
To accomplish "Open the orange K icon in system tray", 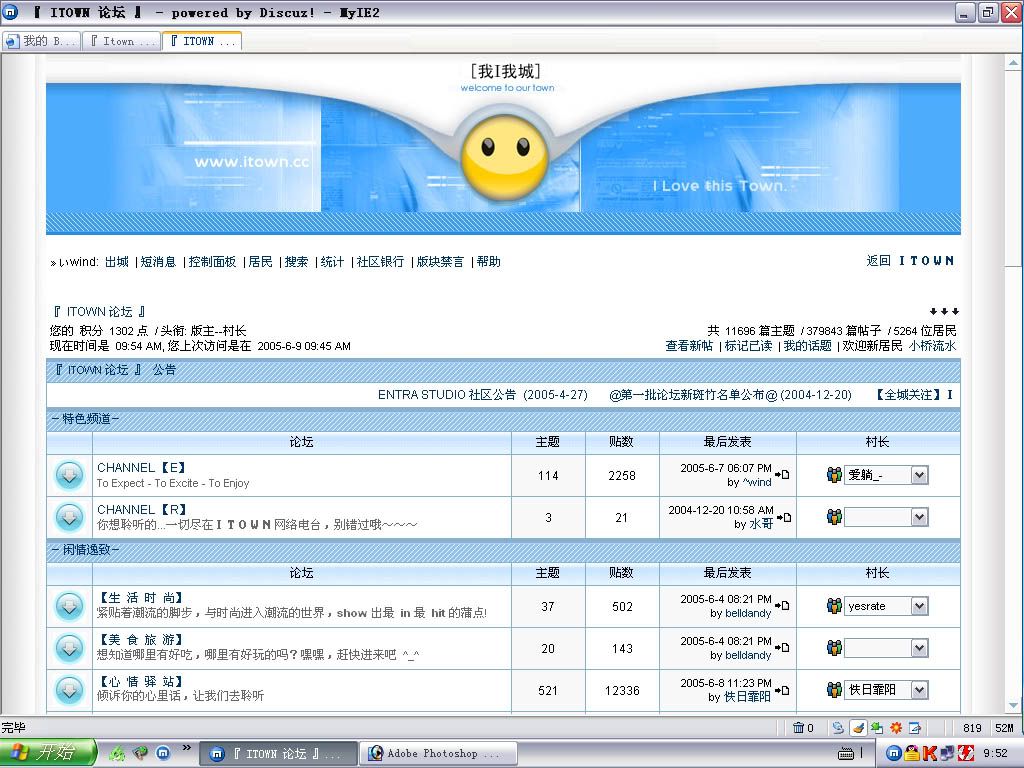I will coord(929,753).
